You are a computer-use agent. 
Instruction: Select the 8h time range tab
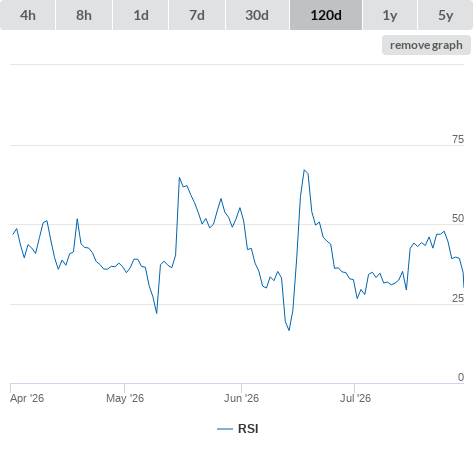click(84, 15)
